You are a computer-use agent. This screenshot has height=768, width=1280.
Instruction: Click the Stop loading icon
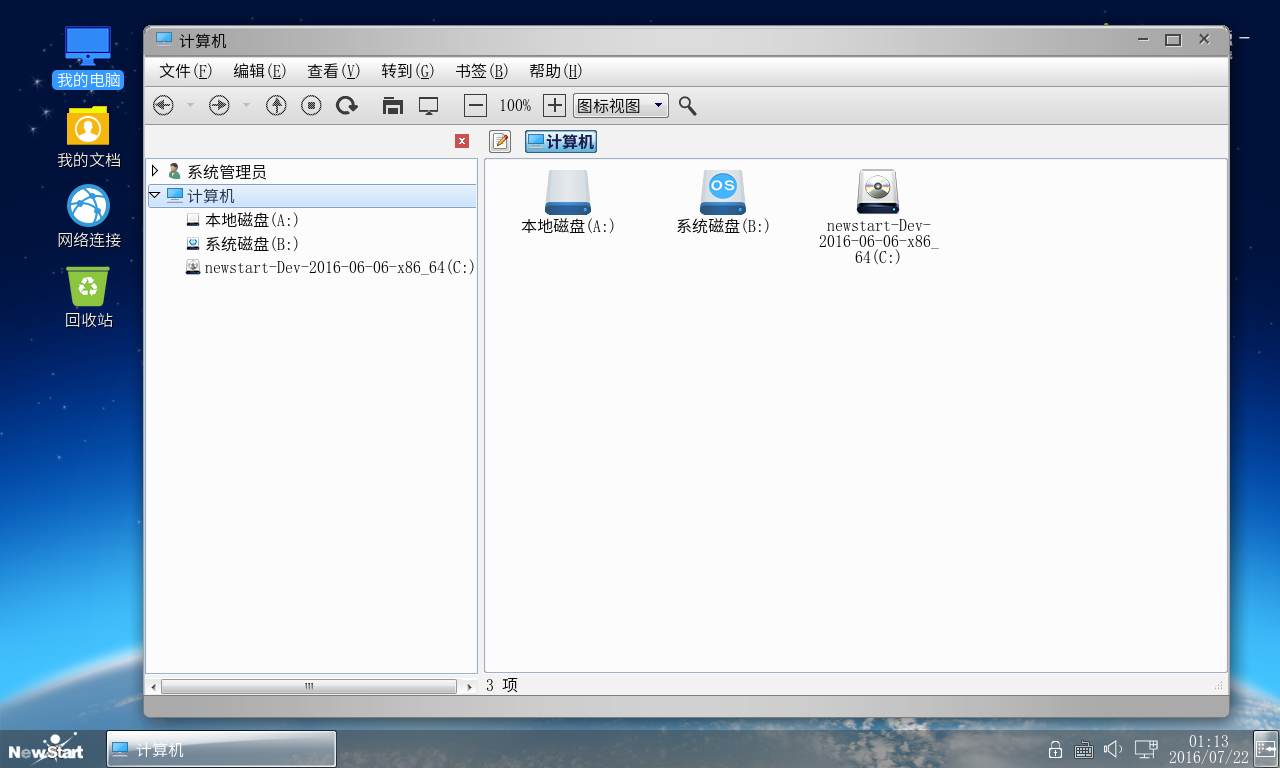pos(311,105)
